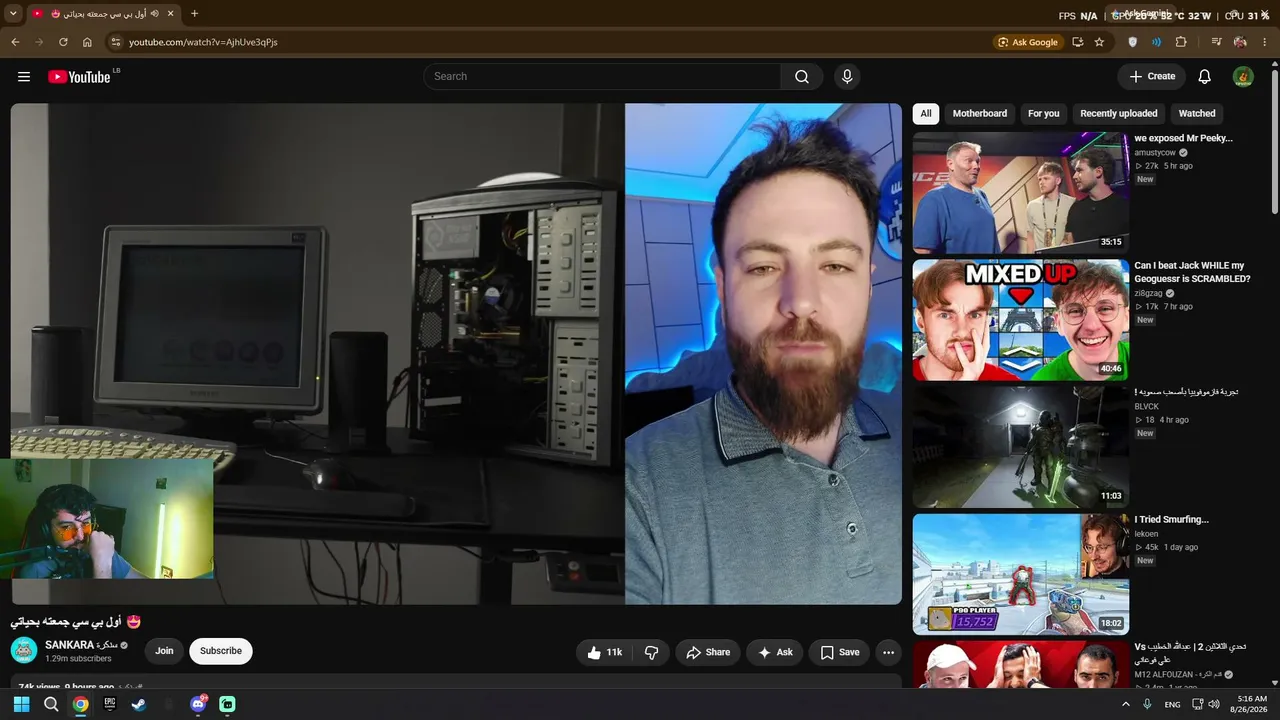Reload the page in Chrome
Viewport: 1280px width, 720px height.
(63, 42)
